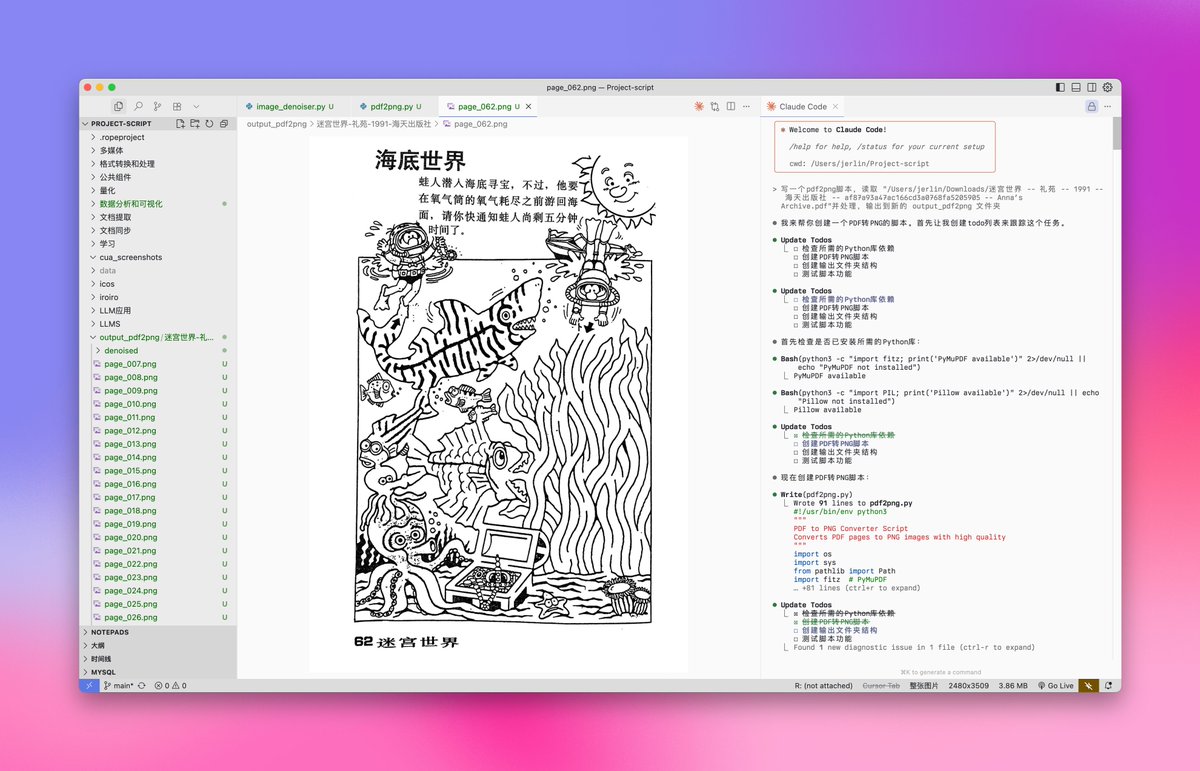Collapse all folders in Explorer

[224, 123]
